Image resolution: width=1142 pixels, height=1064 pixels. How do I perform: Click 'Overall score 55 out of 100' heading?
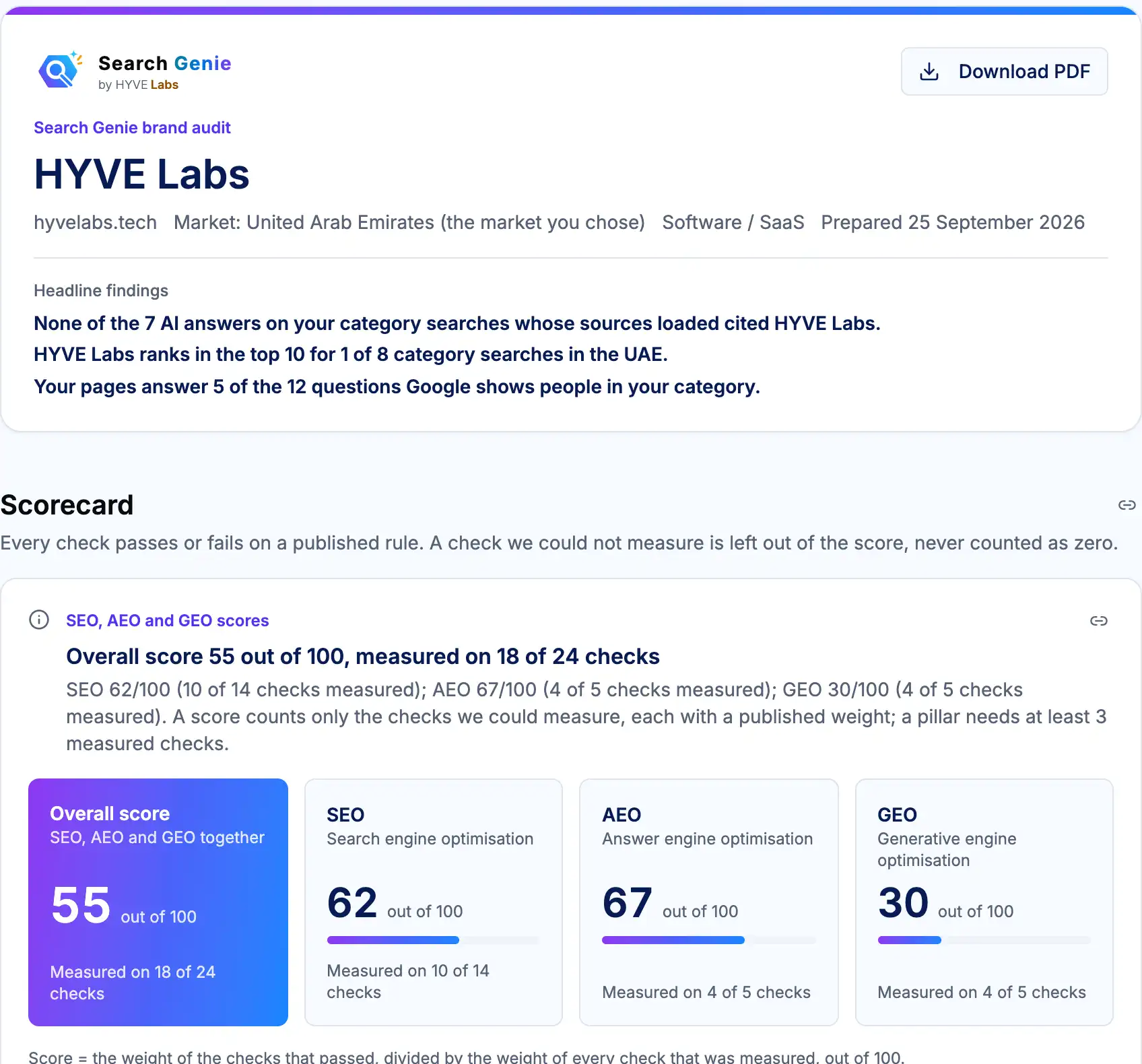pyautogui.click(x=363, y=657)
